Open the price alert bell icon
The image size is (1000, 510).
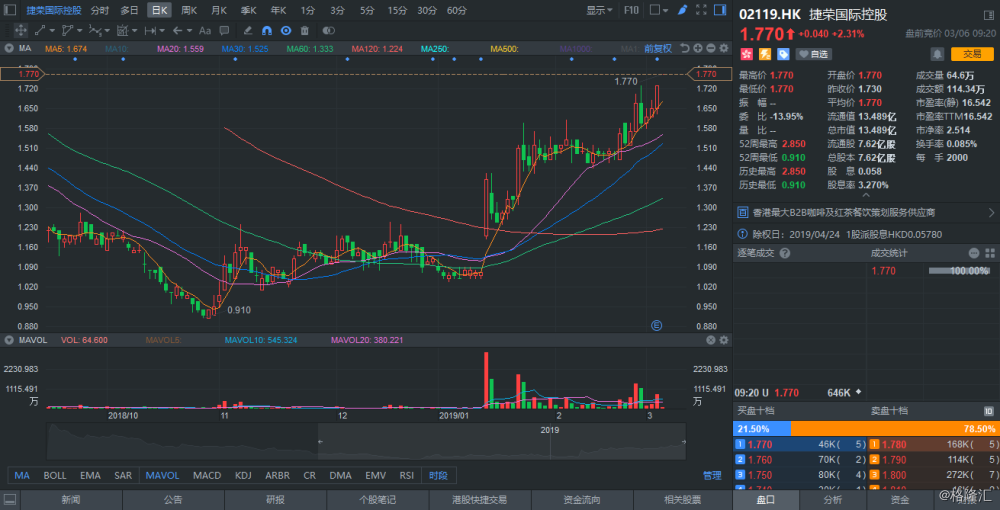935,53
